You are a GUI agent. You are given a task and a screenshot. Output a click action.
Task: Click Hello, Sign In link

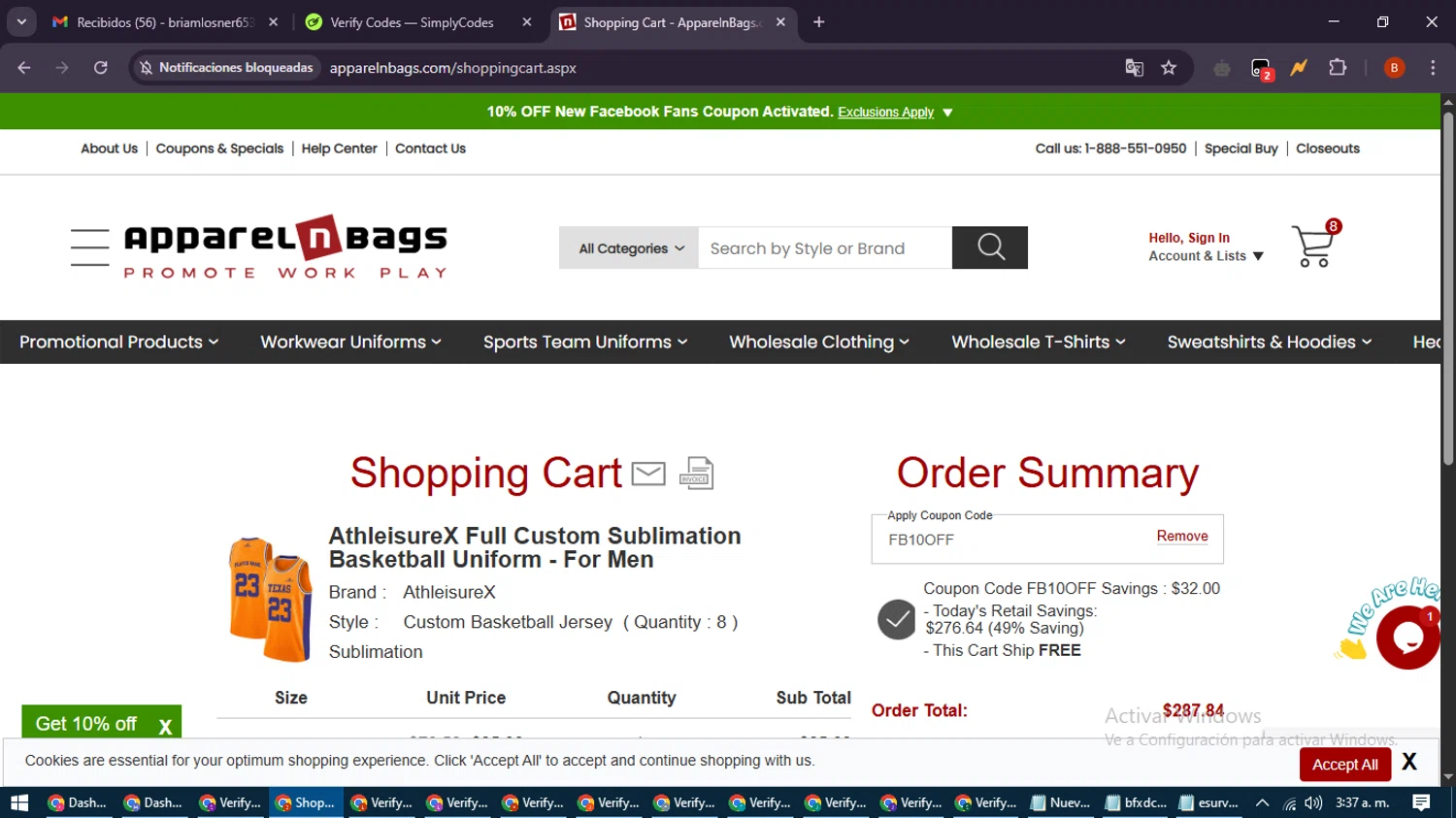tap(1189, 238)
